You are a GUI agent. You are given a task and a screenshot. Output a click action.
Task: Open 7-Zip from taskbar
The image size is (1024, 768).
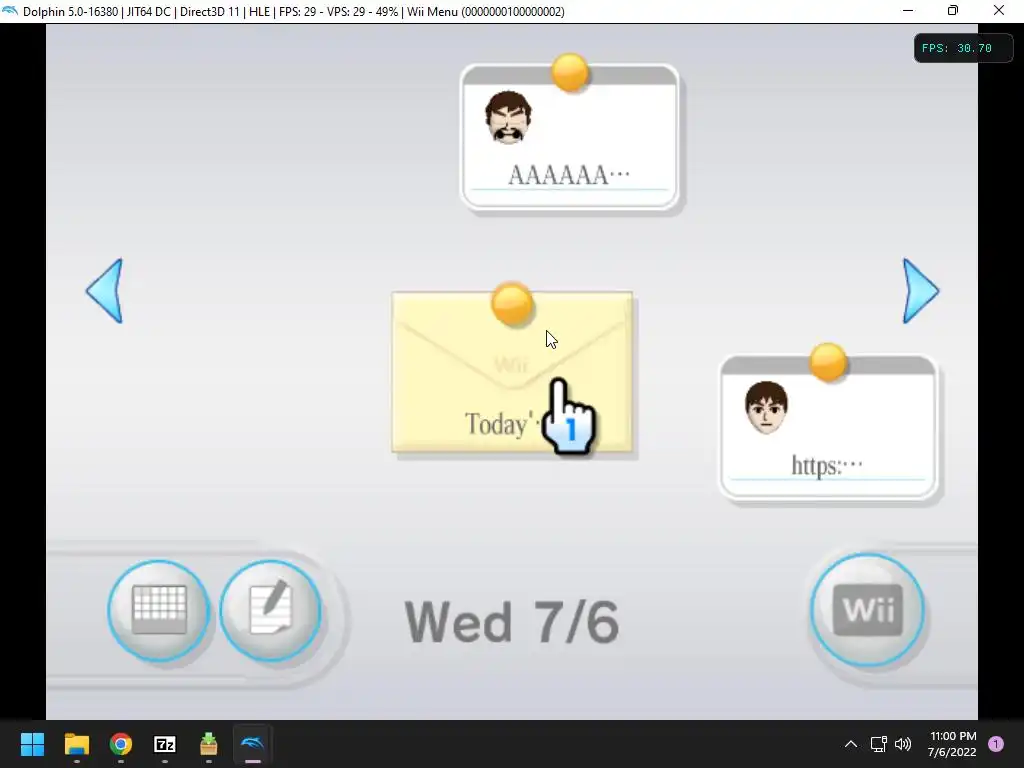165,744
